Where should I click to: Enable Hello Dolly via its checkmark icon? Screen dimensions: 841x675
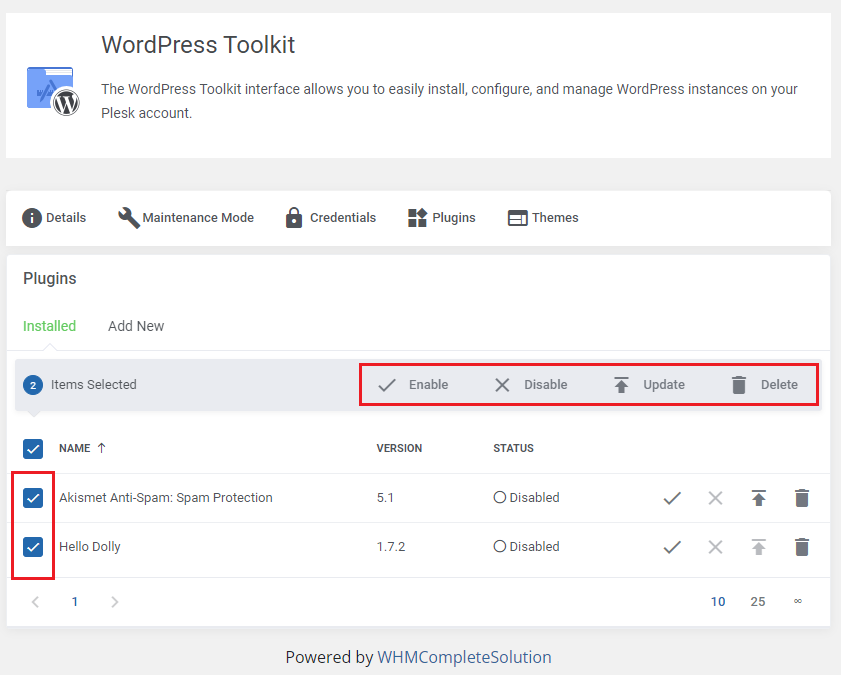[x=672, y=547]
